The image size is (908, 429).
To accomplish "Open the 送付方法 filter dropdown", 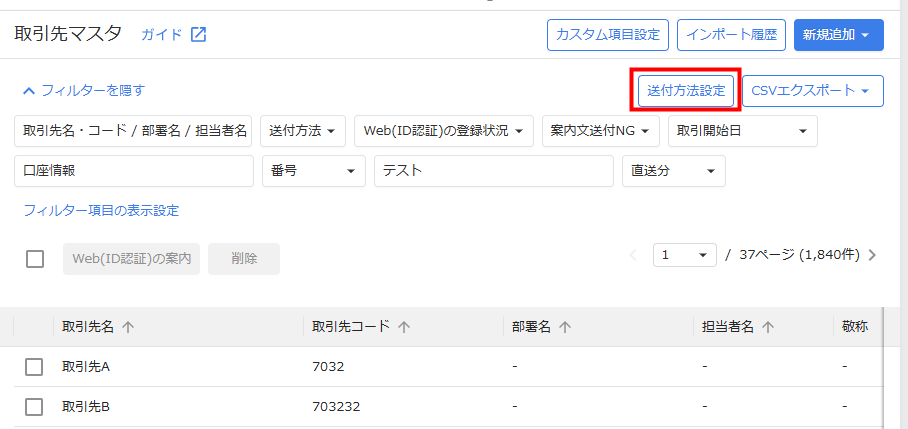I will click(x=303, y=131).
